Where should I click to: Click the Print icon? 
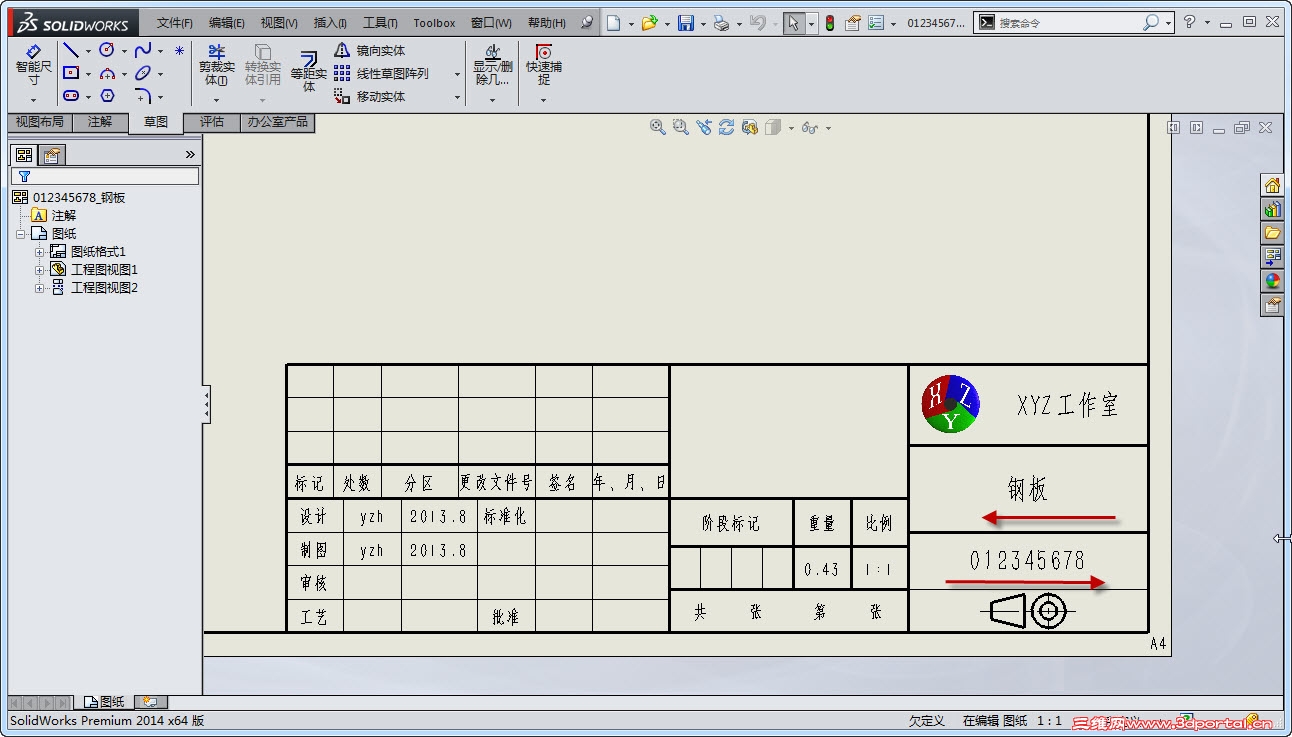tap(722, 22)
